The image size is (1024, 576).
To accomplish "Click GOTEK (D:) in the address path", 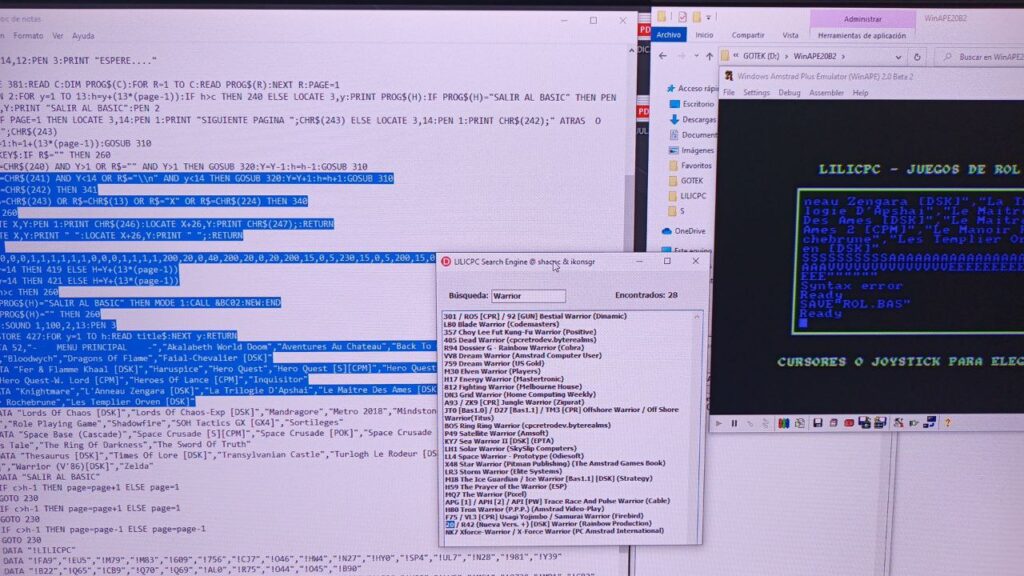I will [761, 57].
